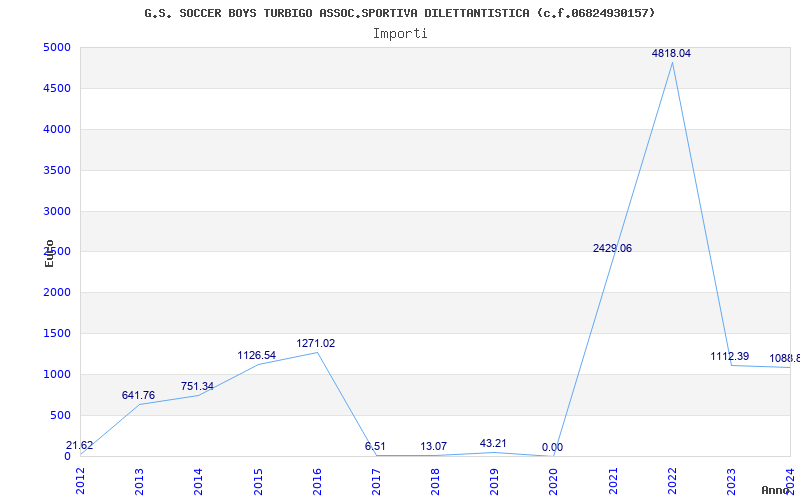Select the 2429.06 data point label
Screen dimensions: 800x500
pos(612,248)
